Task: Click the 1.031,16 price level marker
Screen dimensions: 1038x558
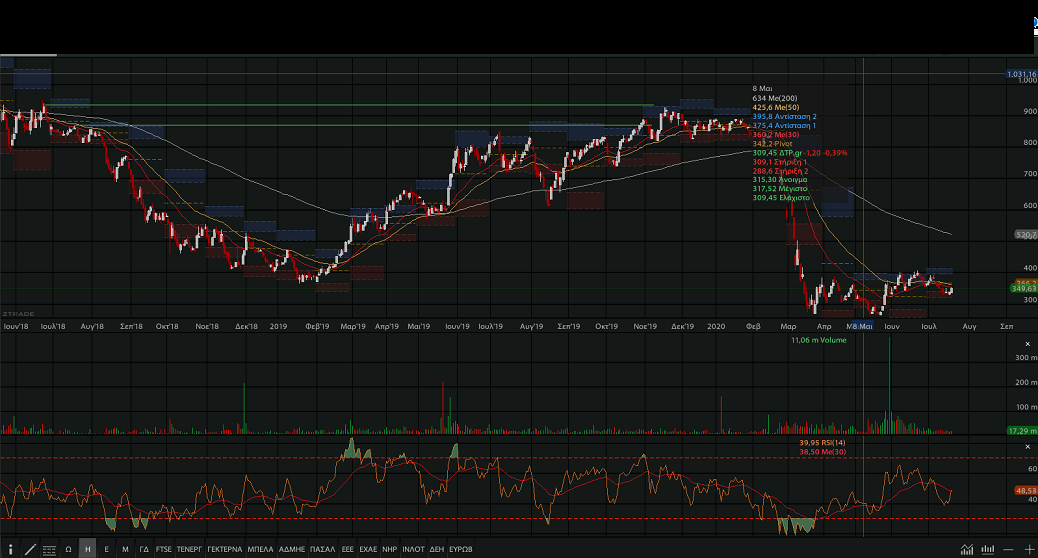Action: (1020, 74)
